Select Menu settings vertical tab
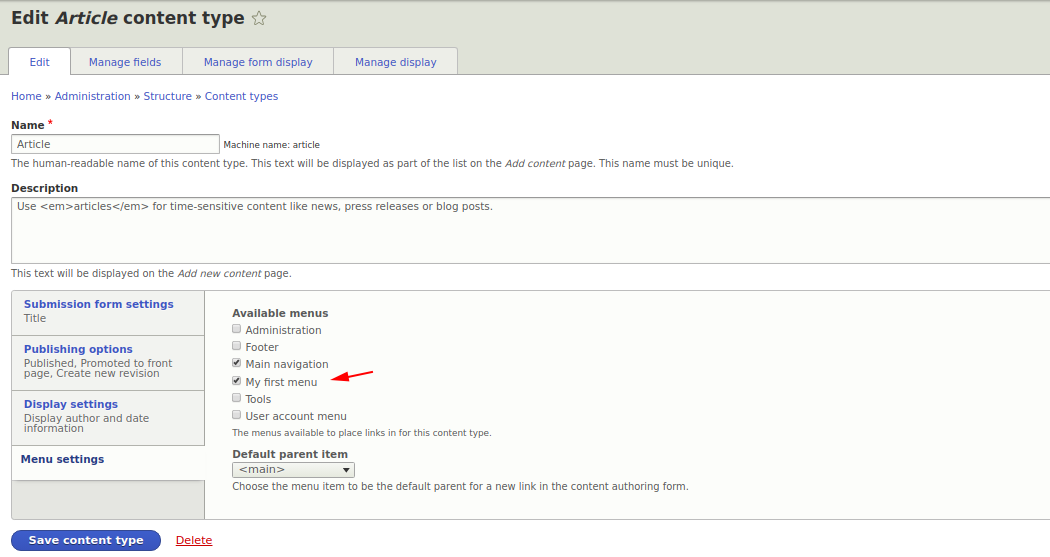Screen dimensions: 1050x557 (x=108, y=463)
